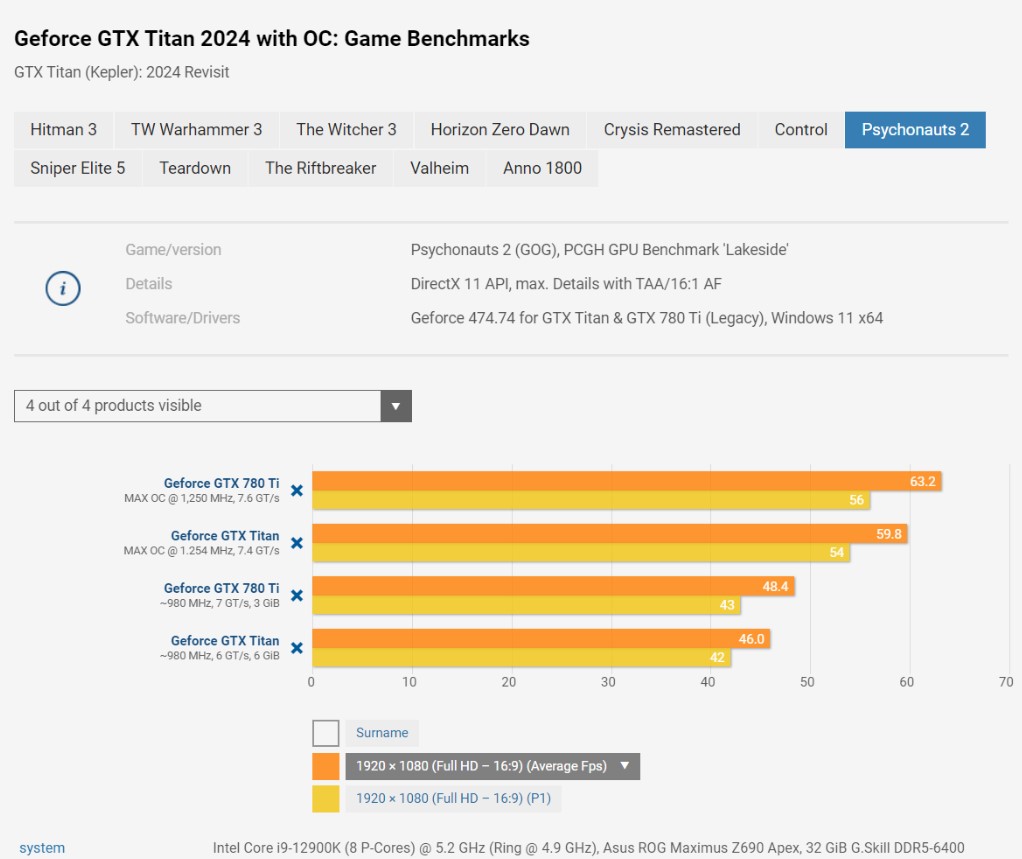Click the yellow bar labeled 43
Image resolution: width=1022 pixels, height=859 pixels.
[527, 605]
